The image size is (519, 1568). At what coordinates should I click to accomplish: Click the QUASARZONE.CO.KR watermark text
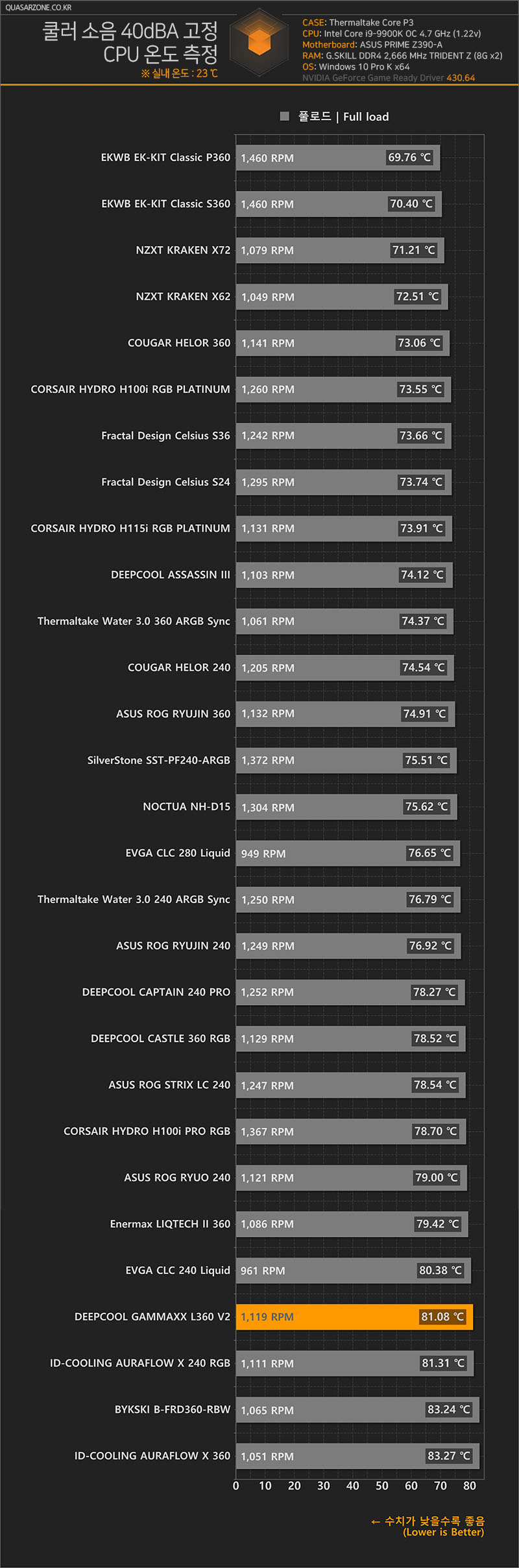[38, 8]
